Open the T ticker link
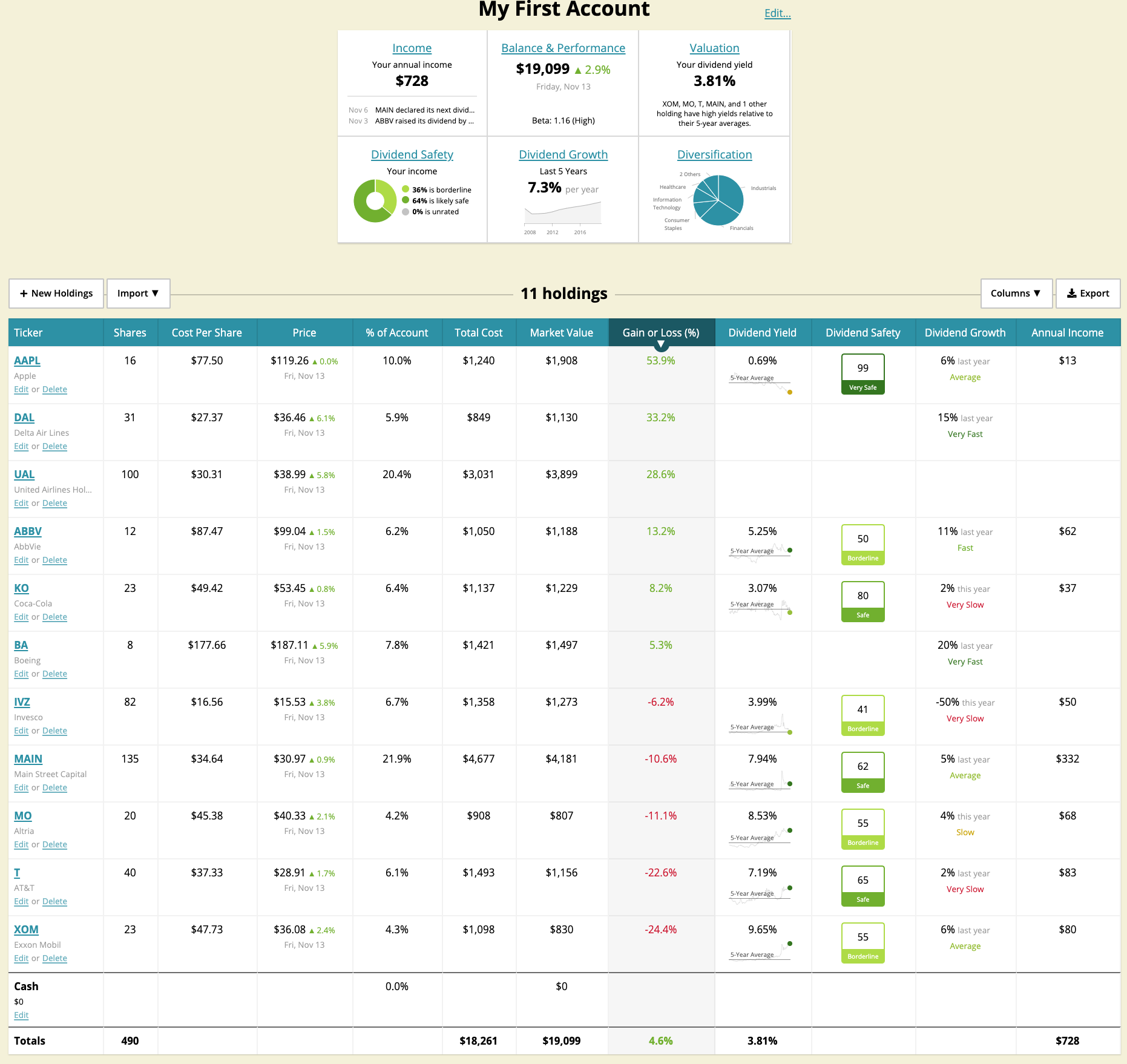Image resolution: width=1127 pixels, height=1064 pixels. pyautogui.click(x=17, y=873)
